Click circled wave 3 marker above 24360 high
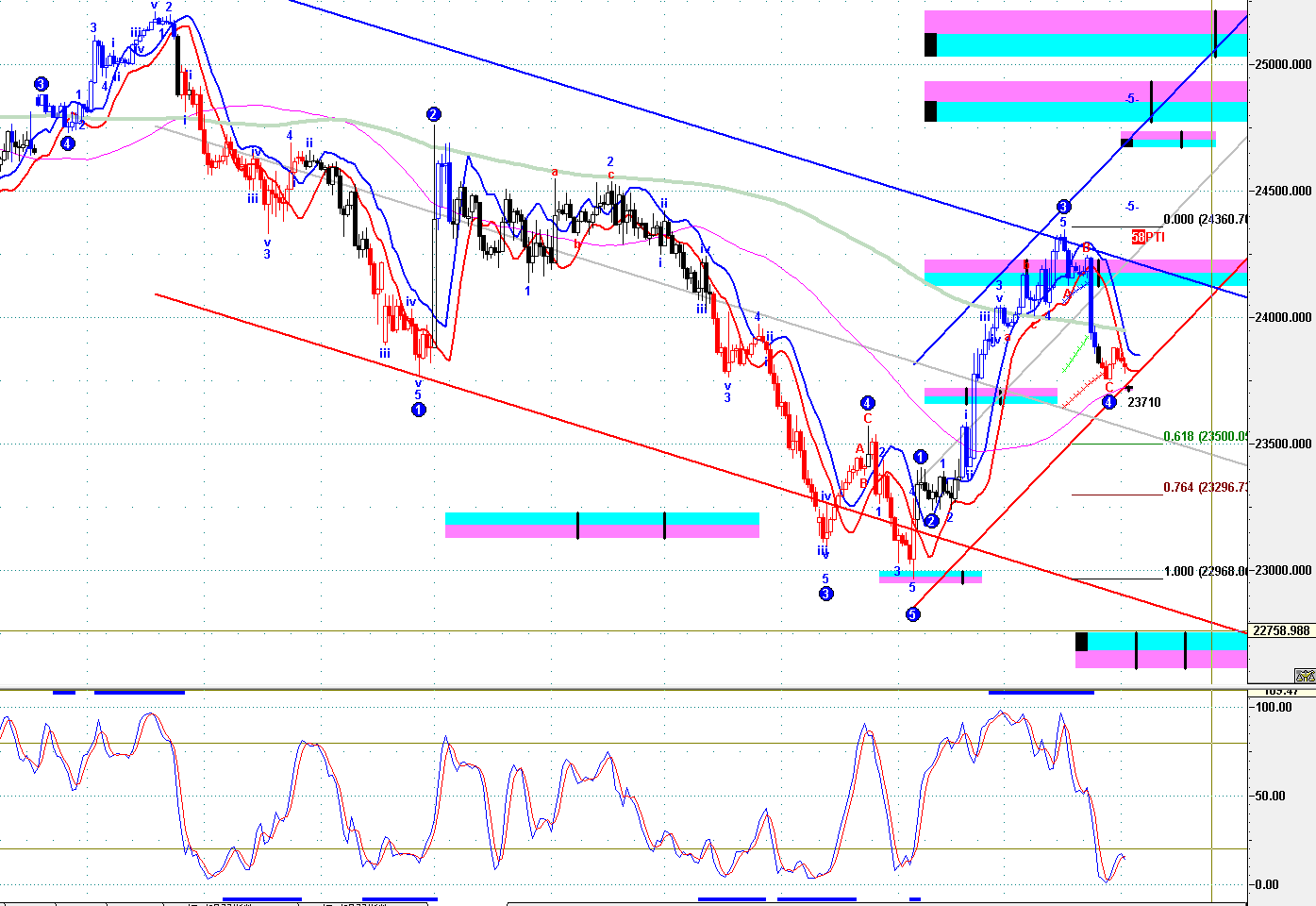This screenshot has width=1316, height=906. click(1063, 207)
